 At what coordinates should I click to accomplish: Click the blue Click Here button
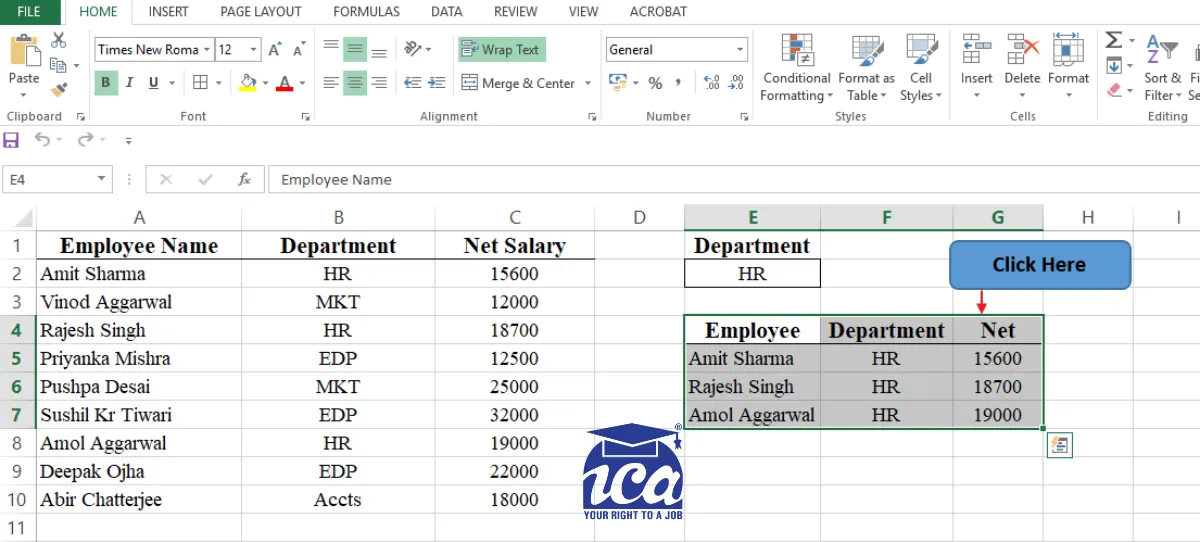(1039, 265)
